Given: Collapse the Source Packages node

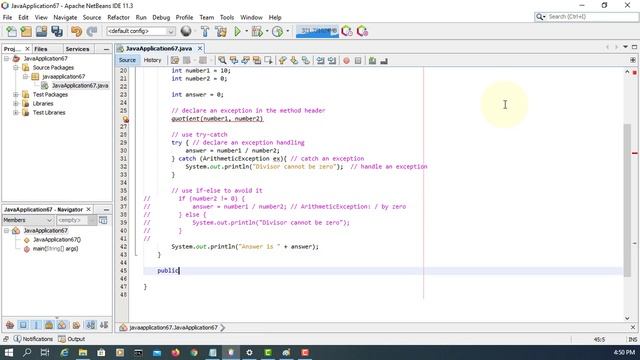Looking at the screenshot, I should coord(16,68).
